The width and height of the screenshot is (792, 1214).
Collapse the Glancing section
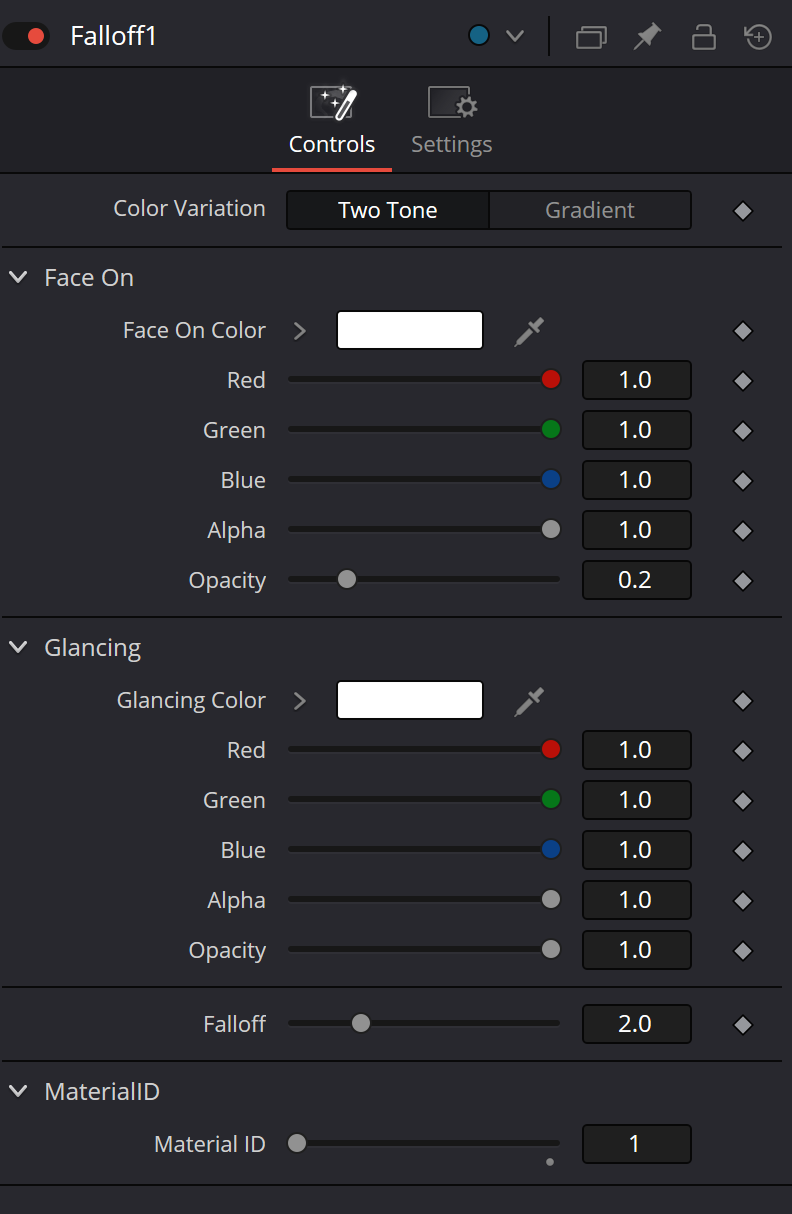pyautogui.click(x=18, y=647)
